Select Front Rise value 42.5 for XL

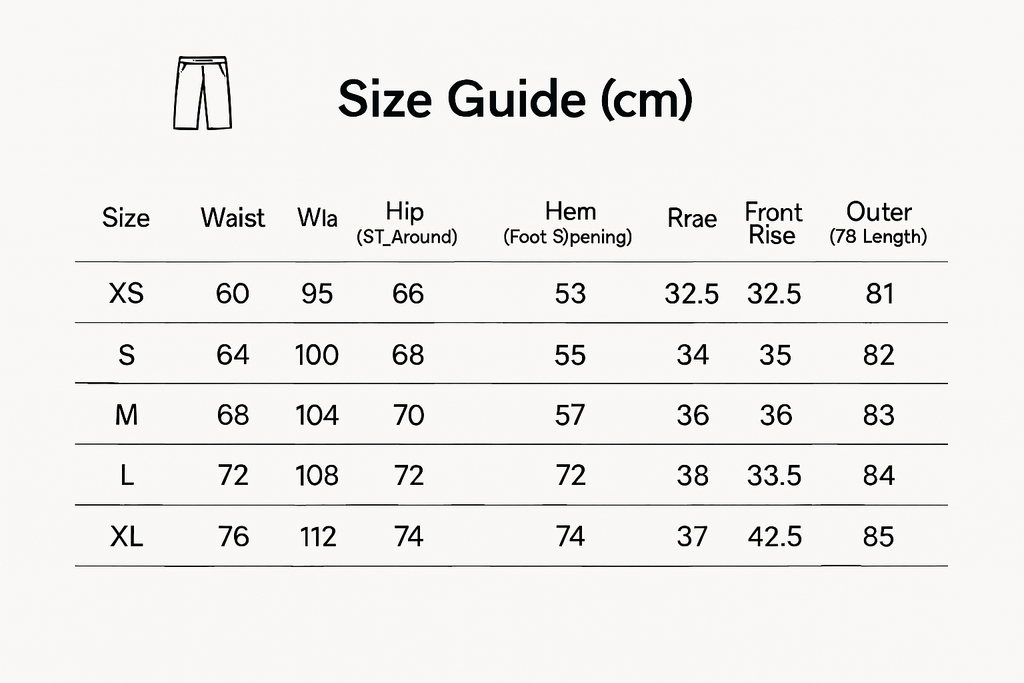775,537
